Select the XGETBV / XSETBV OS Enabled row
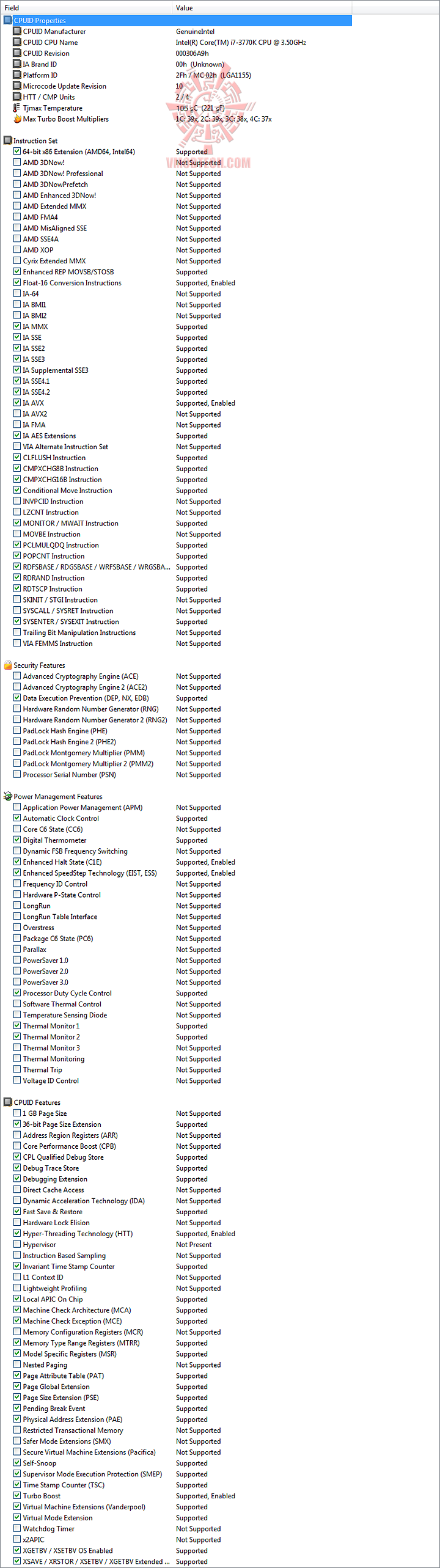Screen dimensions: 440x1568 [177, 1551]
